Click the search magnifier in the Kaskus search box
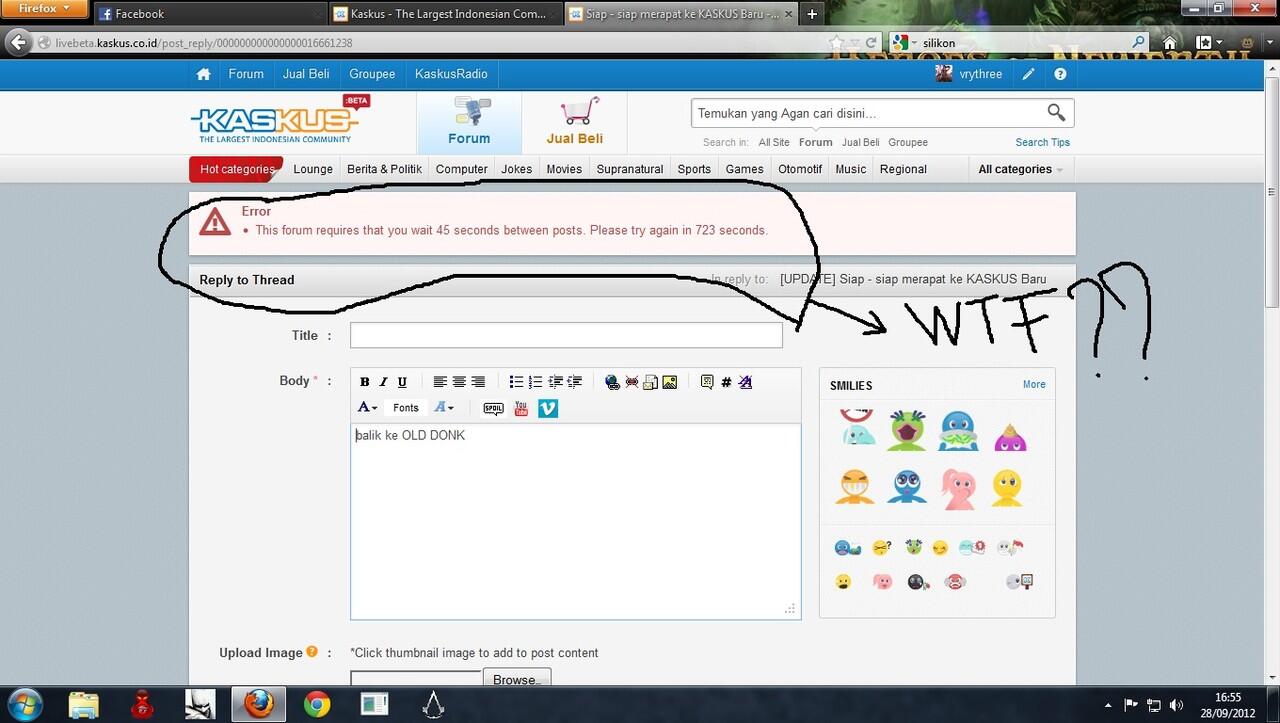Viewport: 1280px width, 723px height. click(1056, 113)
